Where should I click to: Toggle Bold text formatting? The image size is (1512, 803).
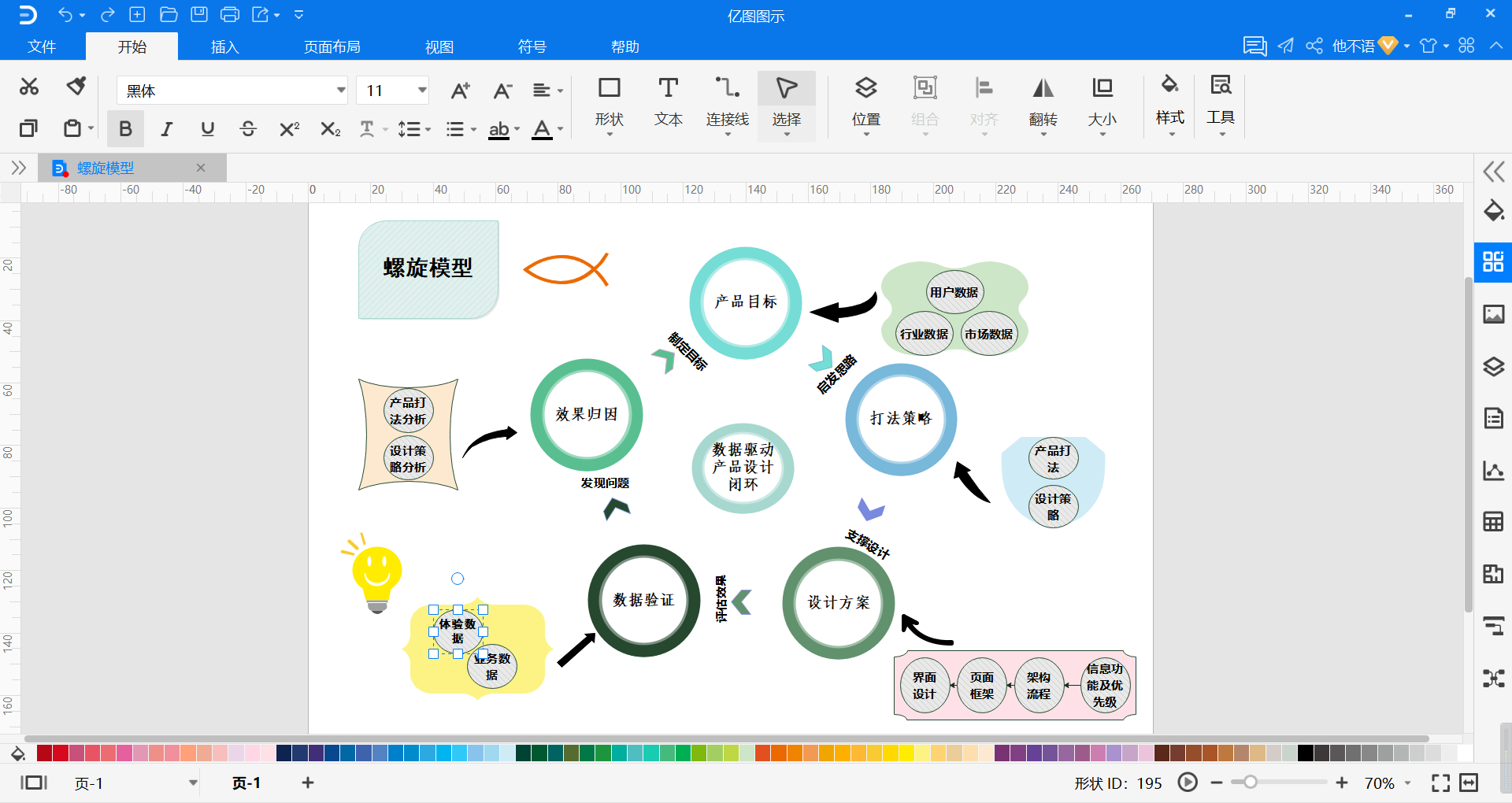point(125,128)
